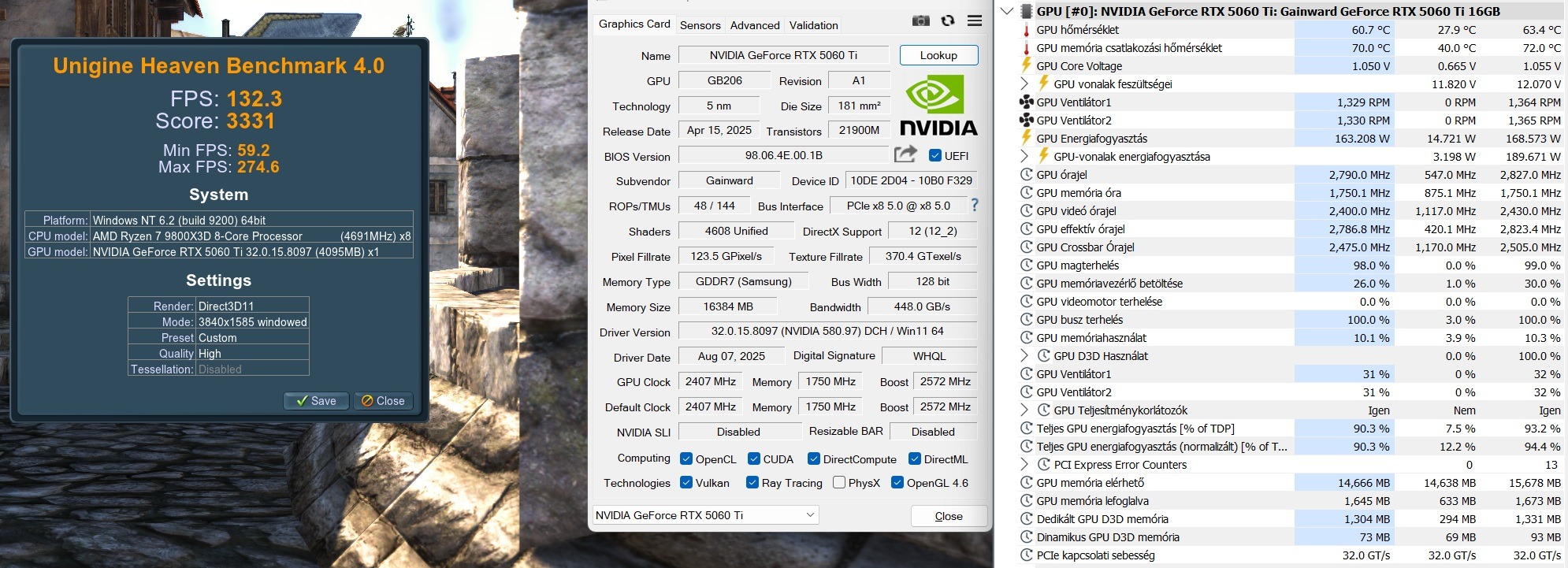Click the clock icon beside GPU Crossbar Órajel

pyautogui.click(x=1026, y=247)
